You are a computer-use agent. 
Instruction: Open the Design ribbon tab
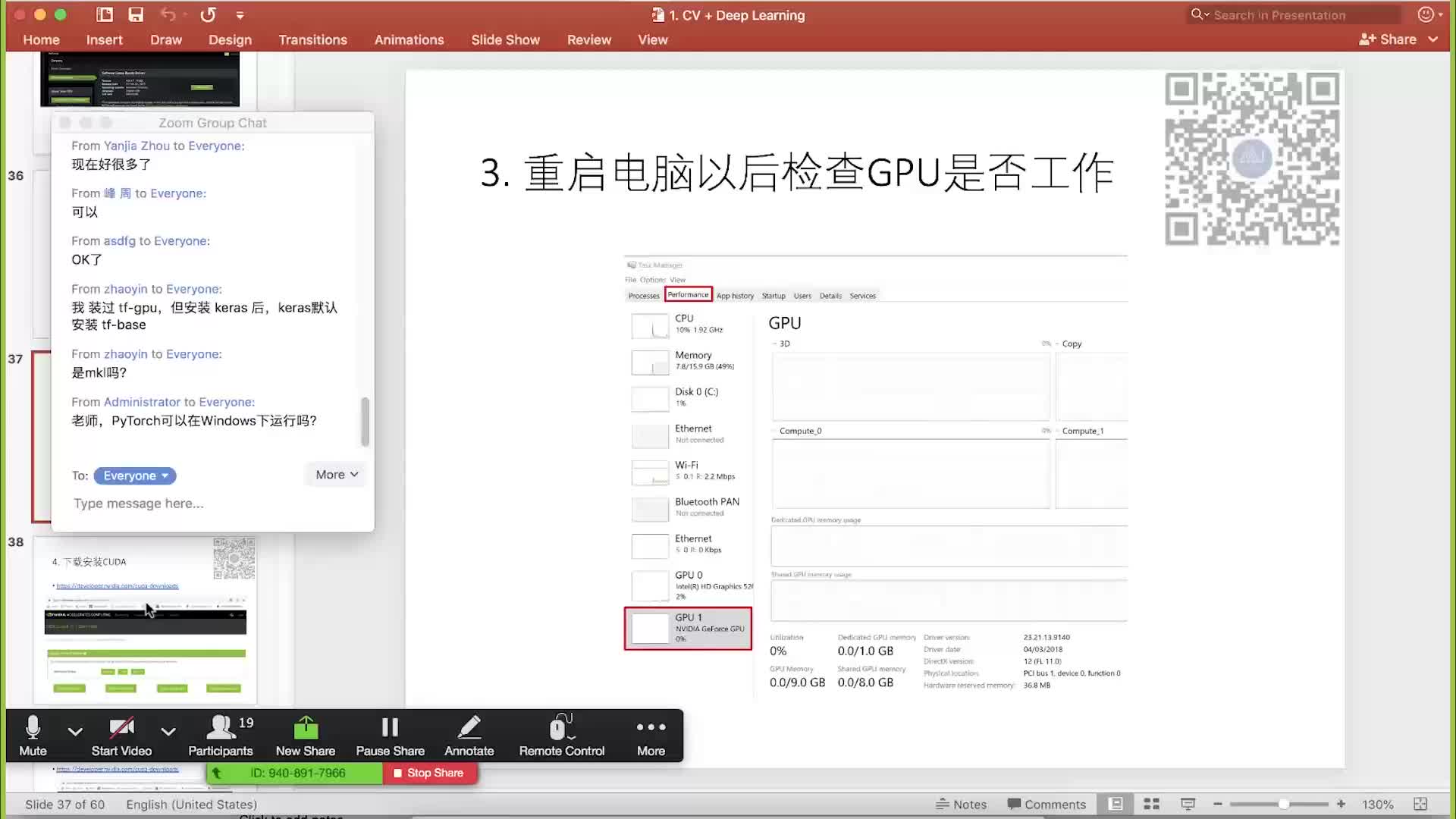click(x=230, y=39)
